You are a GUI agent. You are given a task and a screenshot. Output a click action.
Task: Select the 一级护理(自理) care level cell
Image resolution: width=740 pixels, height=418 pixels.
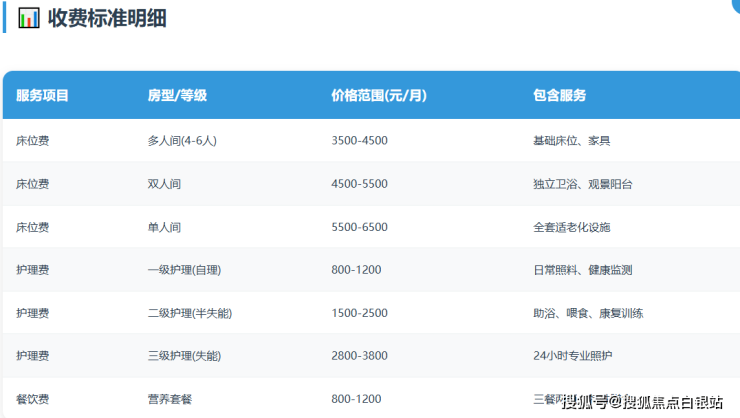click(184, 270)
